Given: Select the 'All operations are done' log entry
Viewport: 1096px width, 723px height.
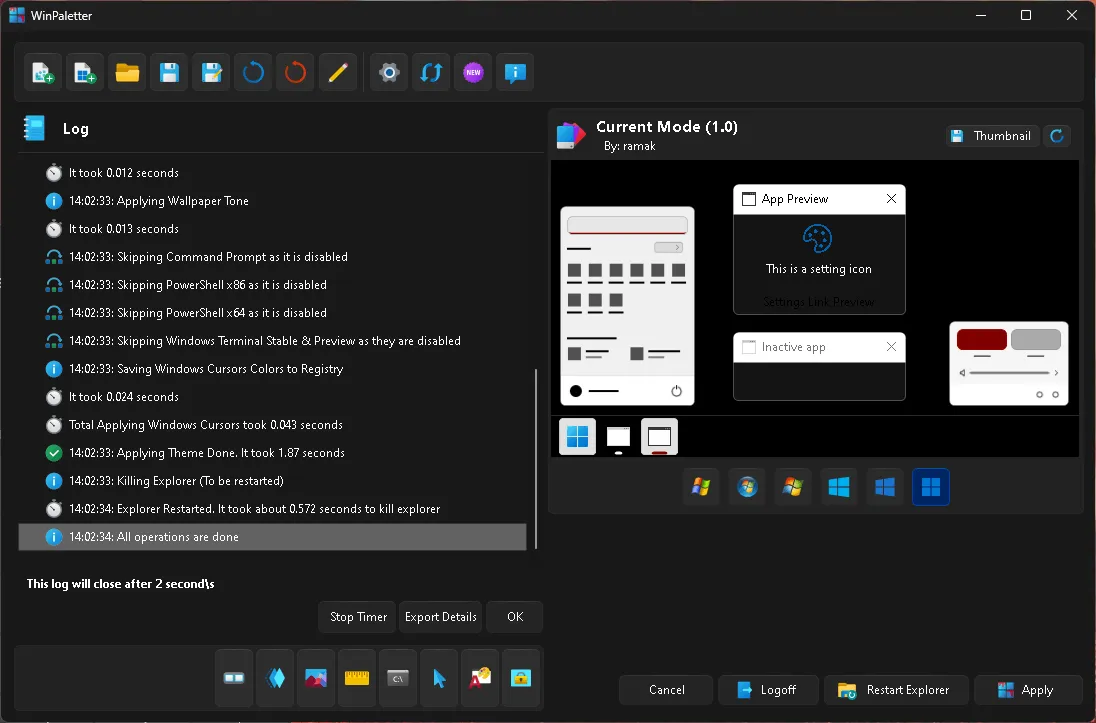Looking at the screenshot, I should coord(272,537).
